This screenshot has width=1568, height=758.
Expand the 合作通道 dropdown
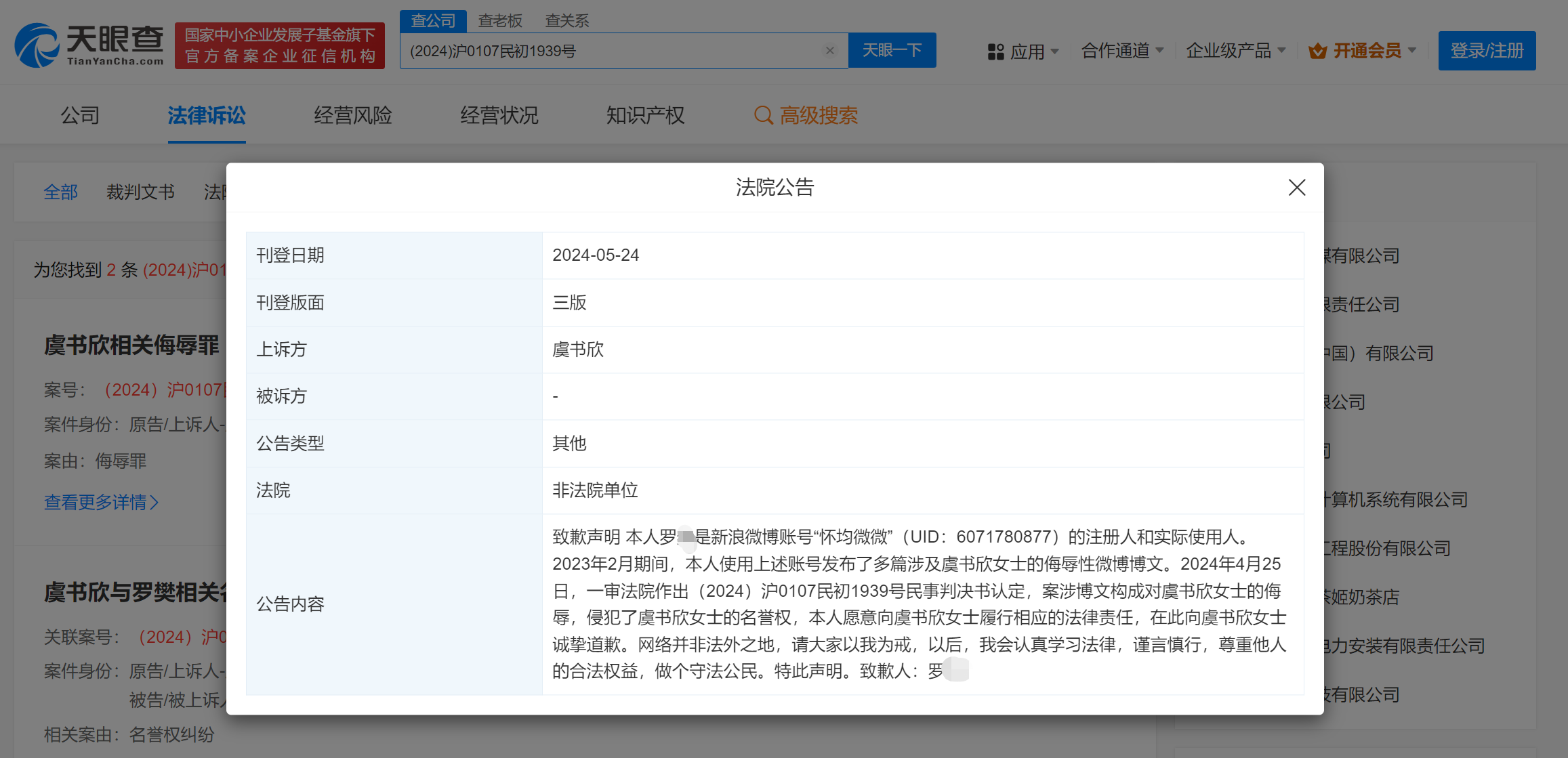tap(1159, 50)
